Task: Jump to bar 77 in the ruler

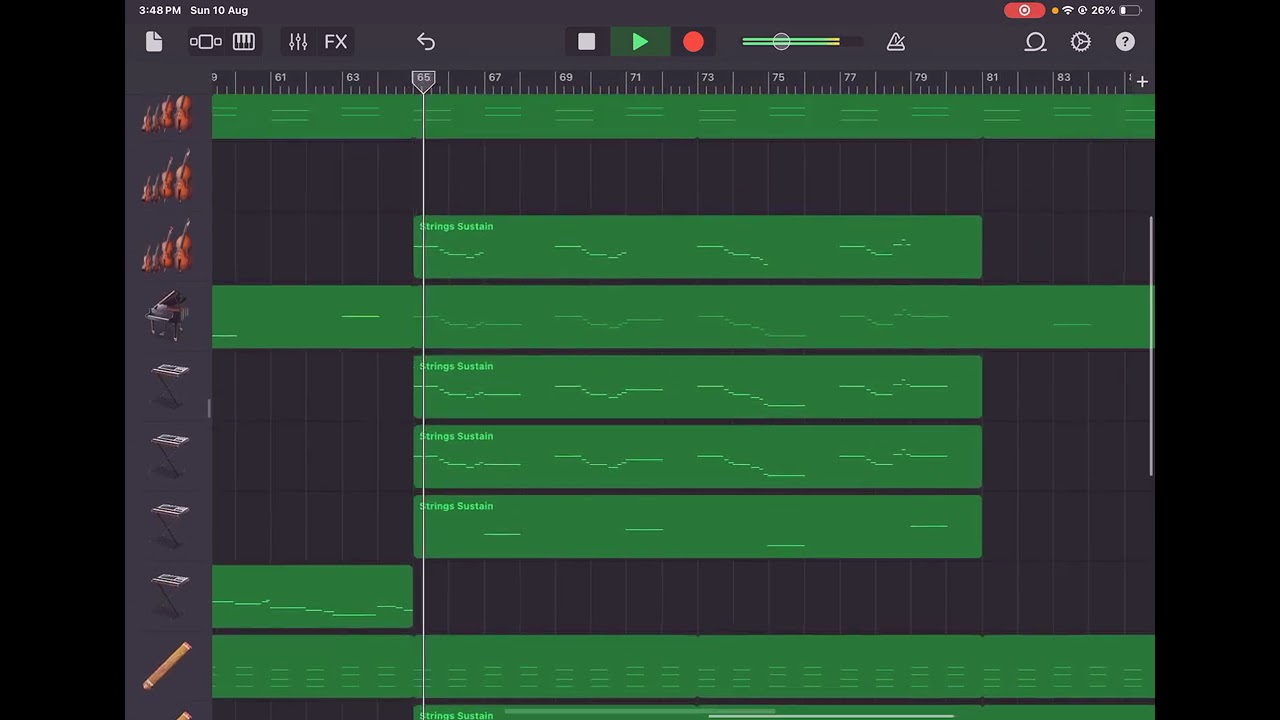Action: tap(849, 78)
